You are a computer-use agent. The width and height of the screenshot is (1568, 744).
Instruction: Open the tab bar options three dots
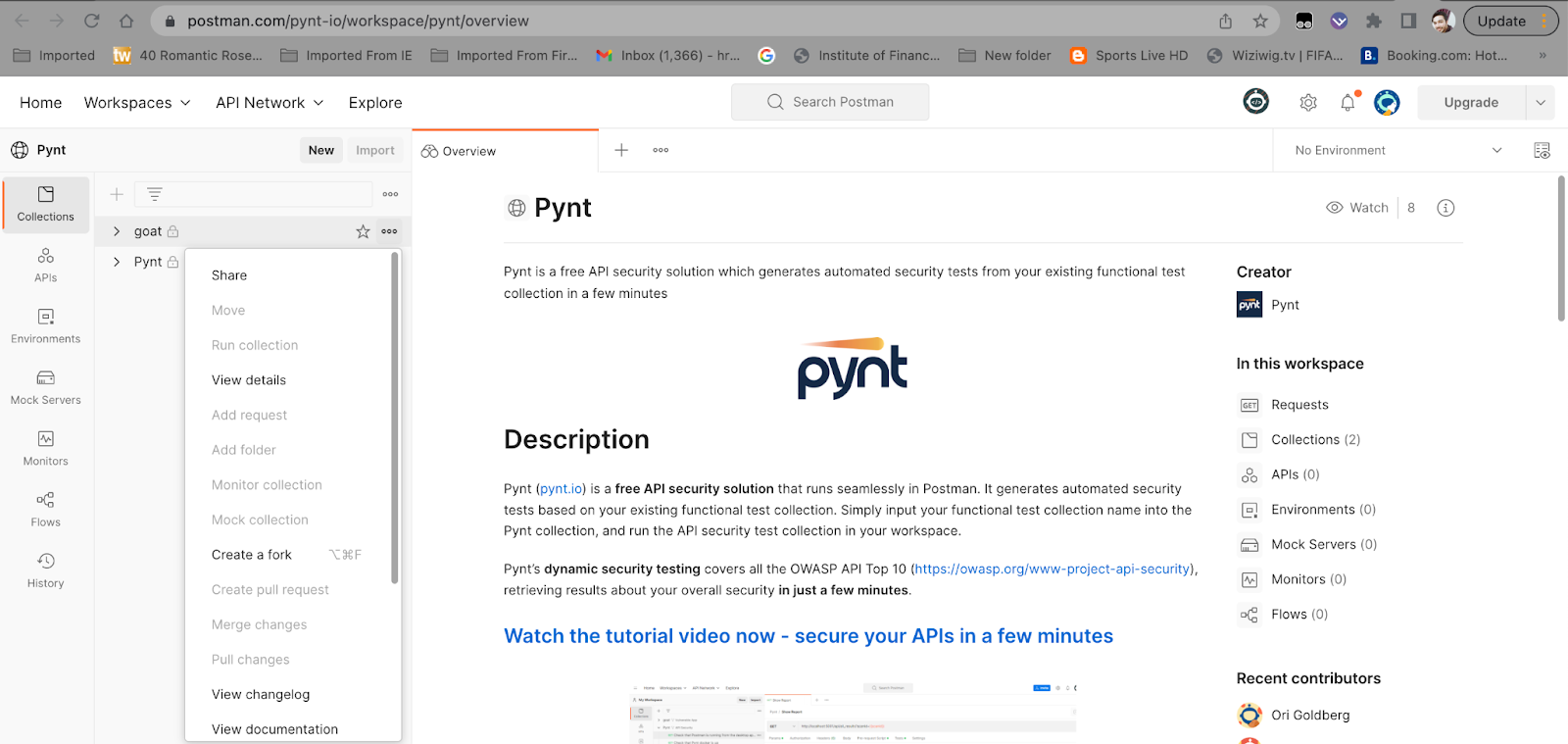661,150
